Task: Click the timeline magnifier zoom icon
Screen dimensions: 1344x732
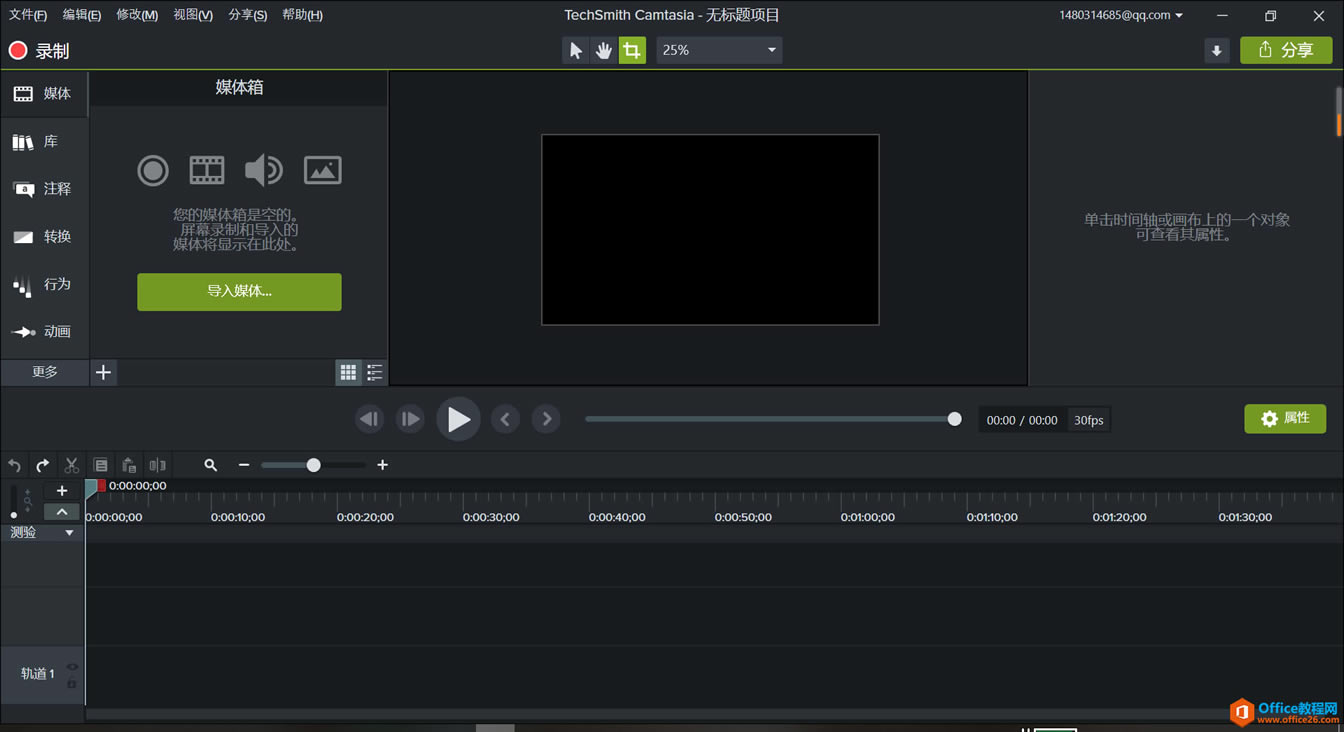Action: (x=210, y=465)
